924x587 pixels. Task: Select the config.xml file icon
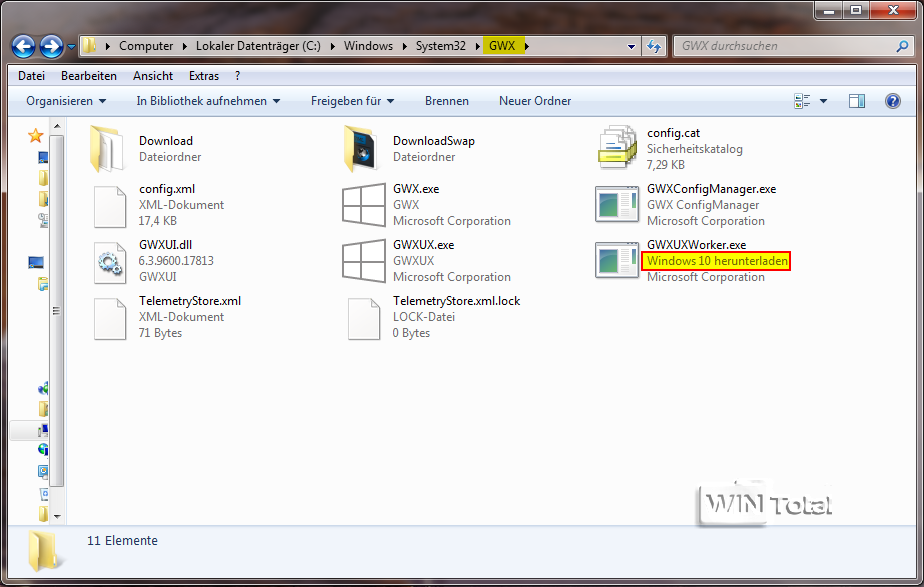pos(110,206)
